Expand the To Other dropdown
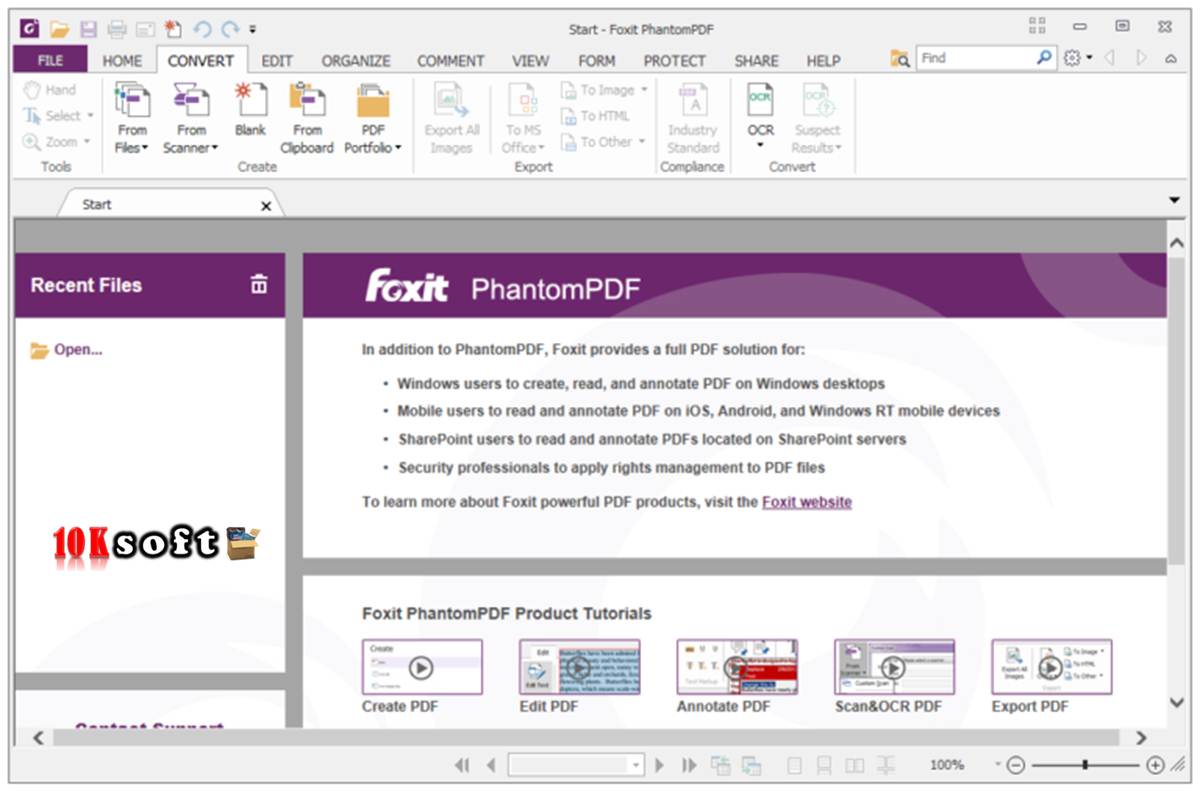 point(641,142)
